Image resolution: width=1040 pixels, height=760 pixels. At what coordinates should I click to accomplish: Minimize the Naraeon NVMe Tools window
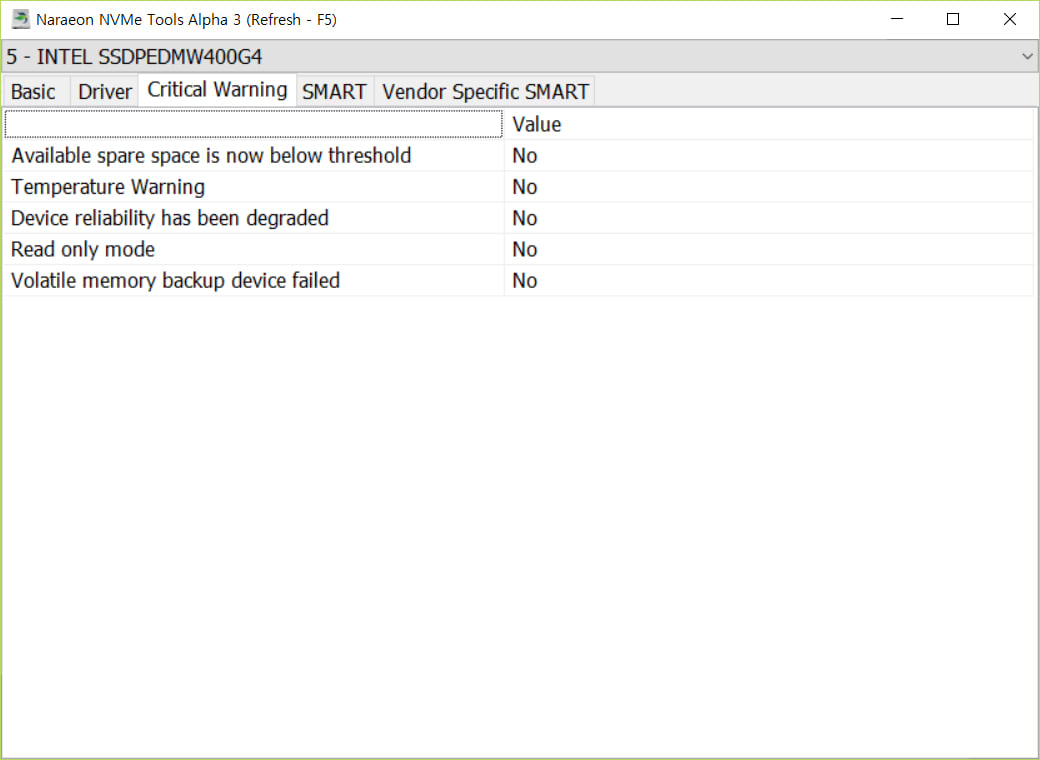click(x=897, y=19)
